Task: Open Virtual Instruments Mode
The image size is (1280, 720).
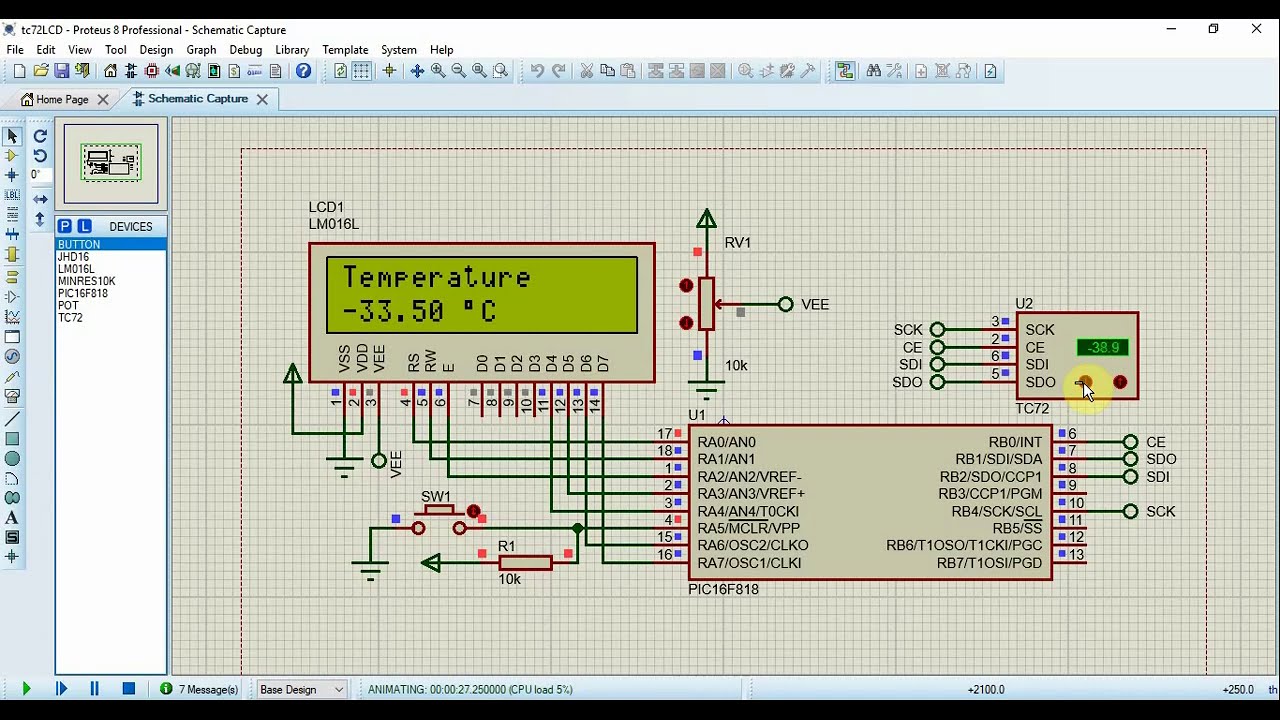Action: tap(12, 397)
